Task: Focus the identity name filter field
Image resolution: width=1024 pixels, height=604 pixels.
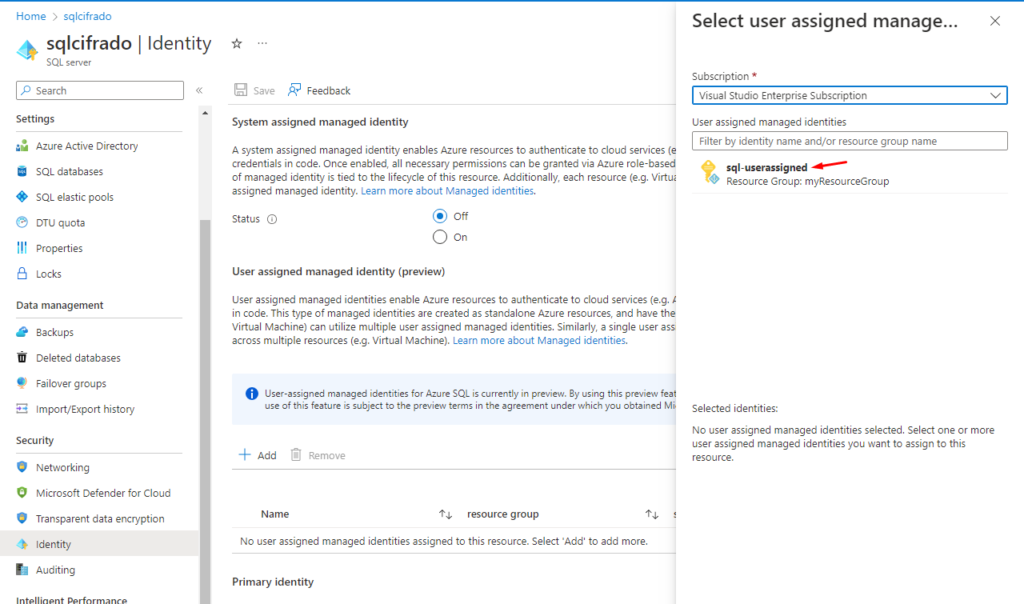Action: (849, 141)
